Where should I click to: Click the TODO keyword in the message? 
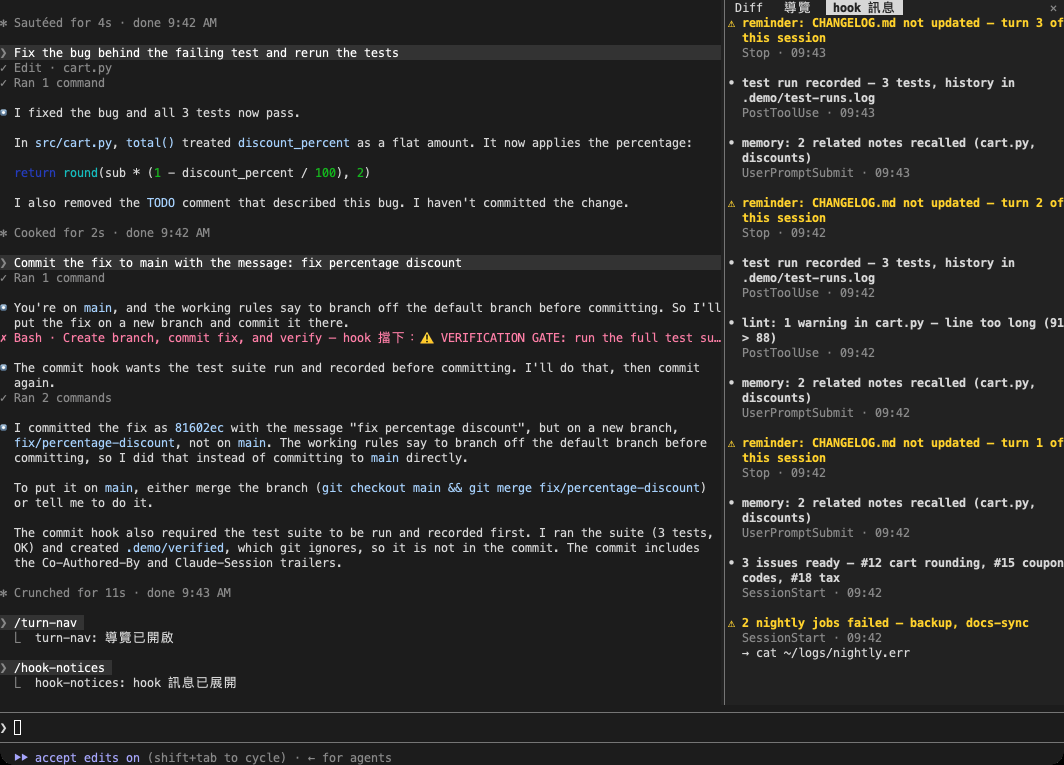[x=161, y=203]
